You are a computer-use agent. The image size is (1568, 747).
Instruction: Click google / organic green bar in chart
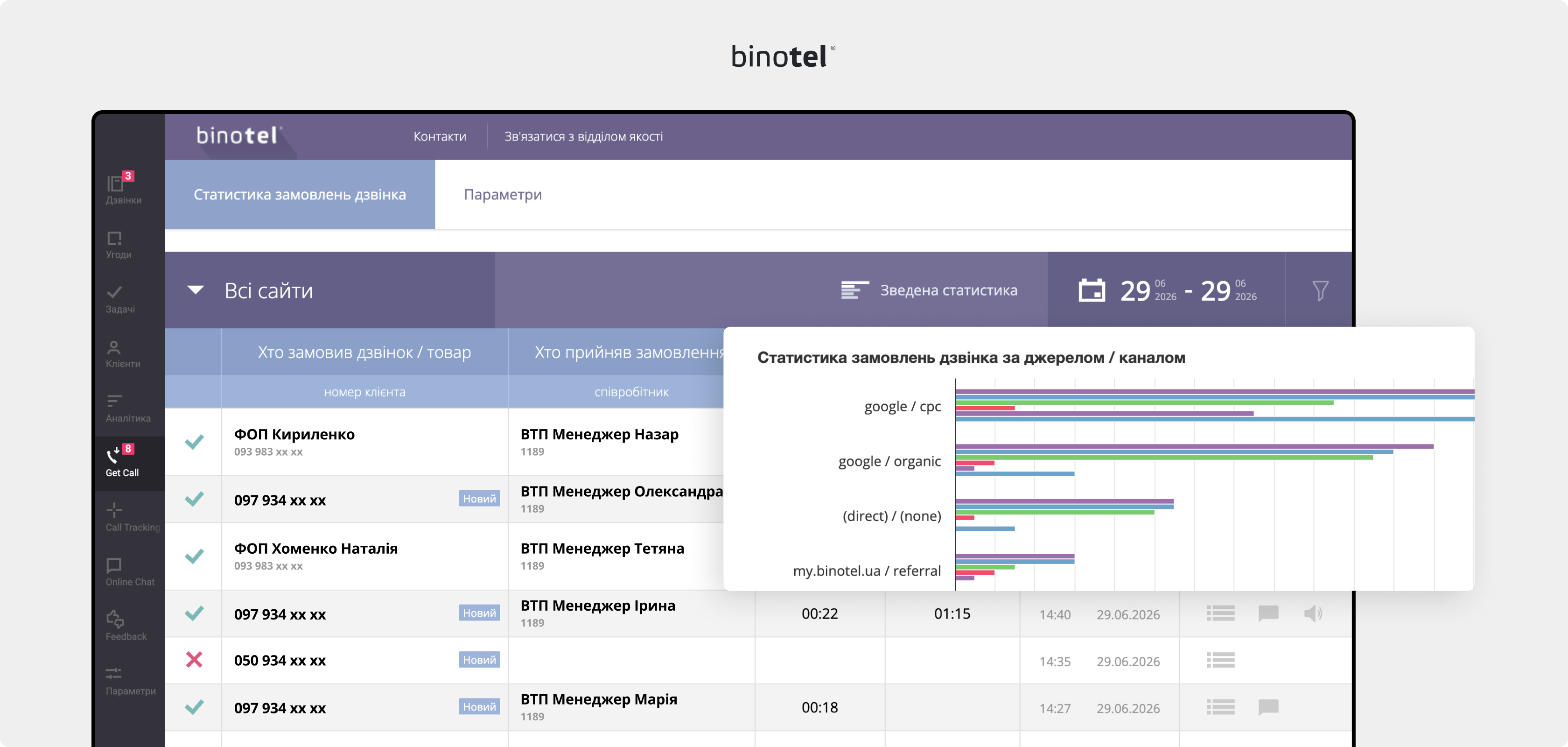click(1164, 457)
